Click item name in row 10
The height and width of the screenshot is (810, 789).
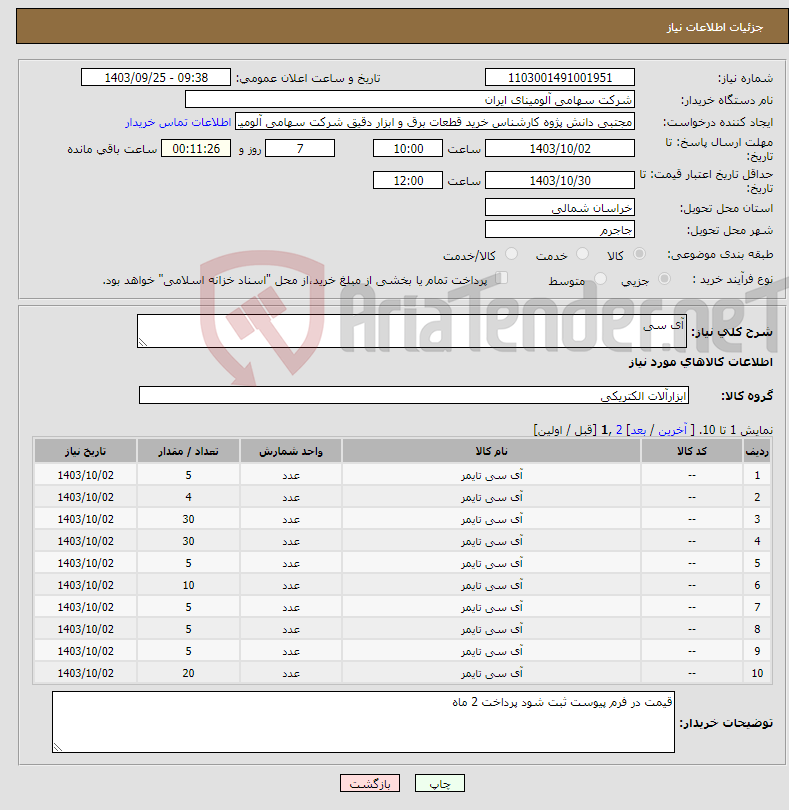coord(491,673)
